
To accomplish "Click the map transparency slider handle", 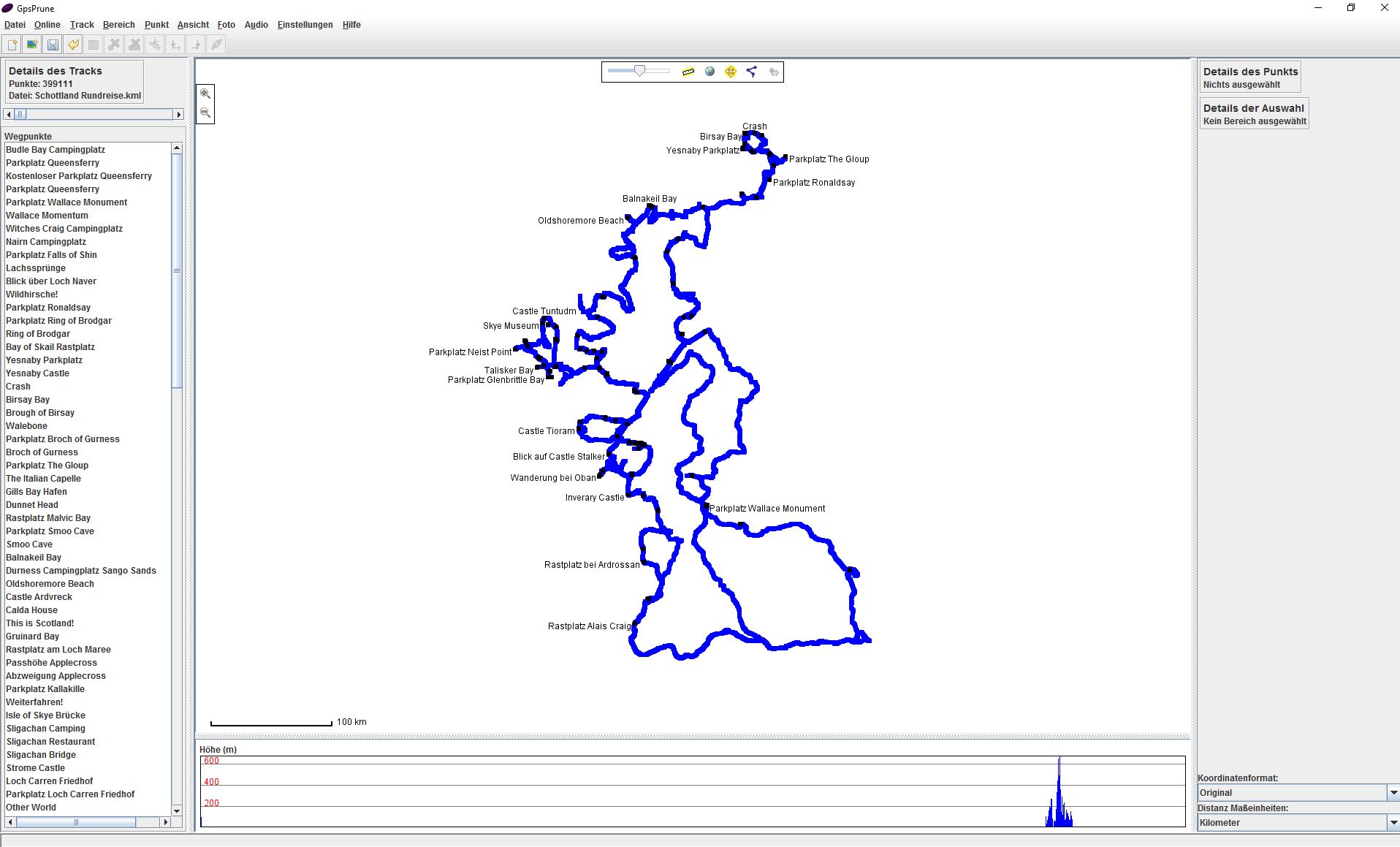I will point(639,71).
